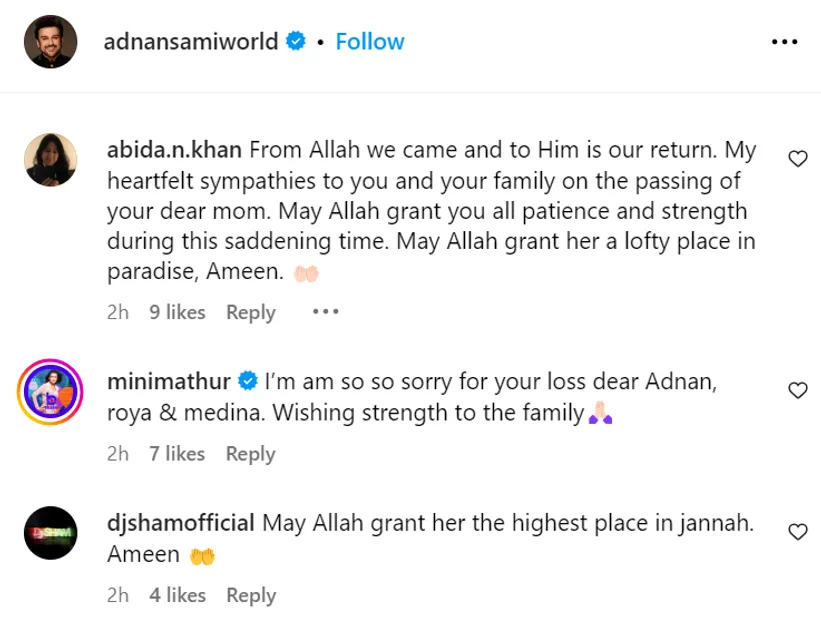Follow the adnansamiworld account

[370, 42]
